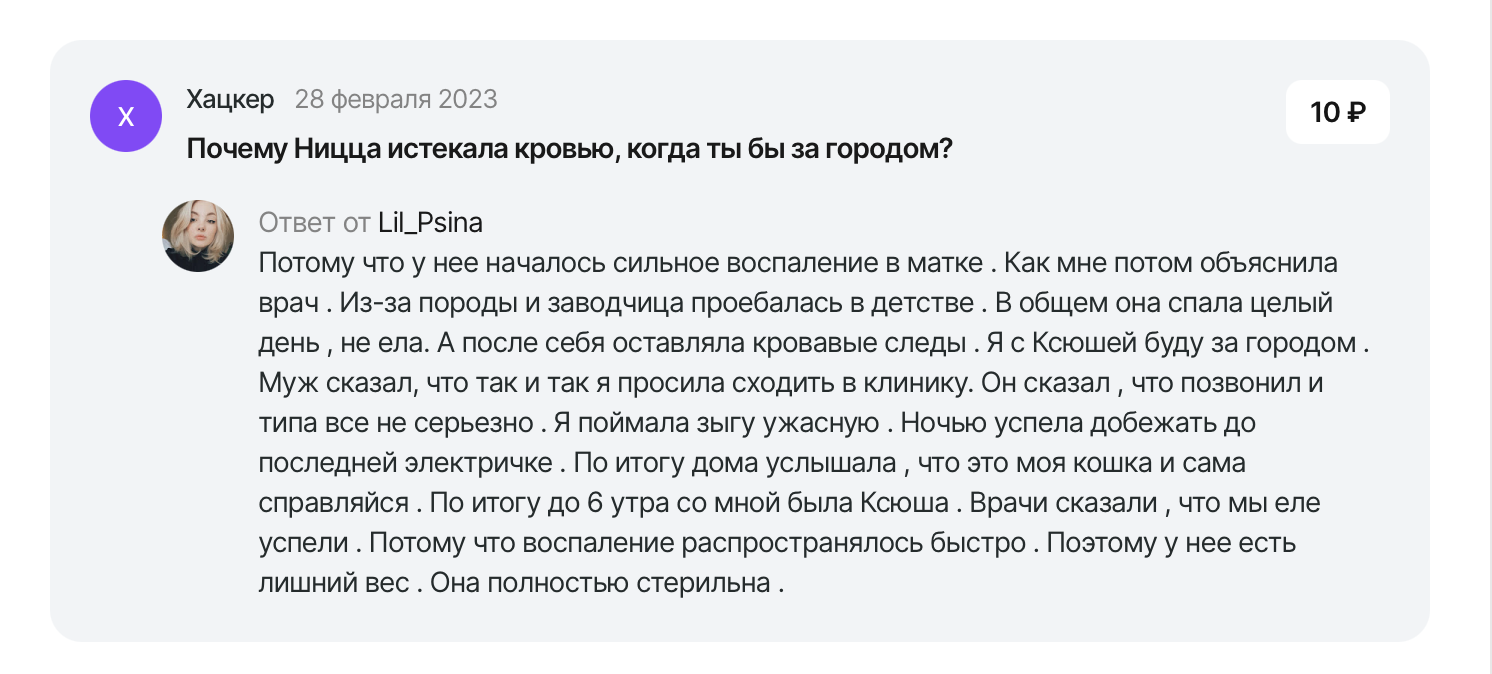Image resolution: width=1492 pixels, height=674 pixels.
Task: Click the line starting 'день , не ела'
Action: tap(813, 343)
